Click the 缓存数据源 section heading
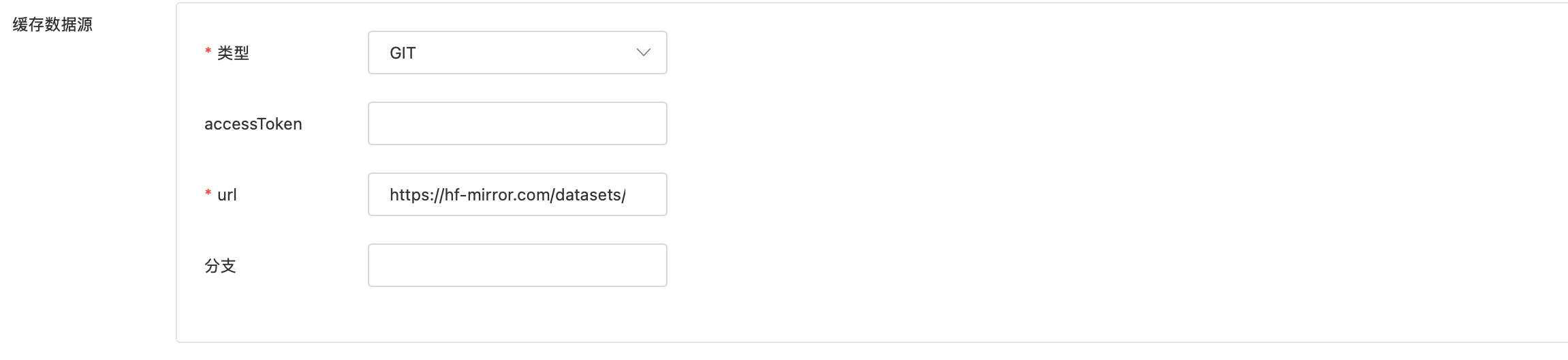Viewport: 1568px width, 360px height. click(x=52, y=25)
